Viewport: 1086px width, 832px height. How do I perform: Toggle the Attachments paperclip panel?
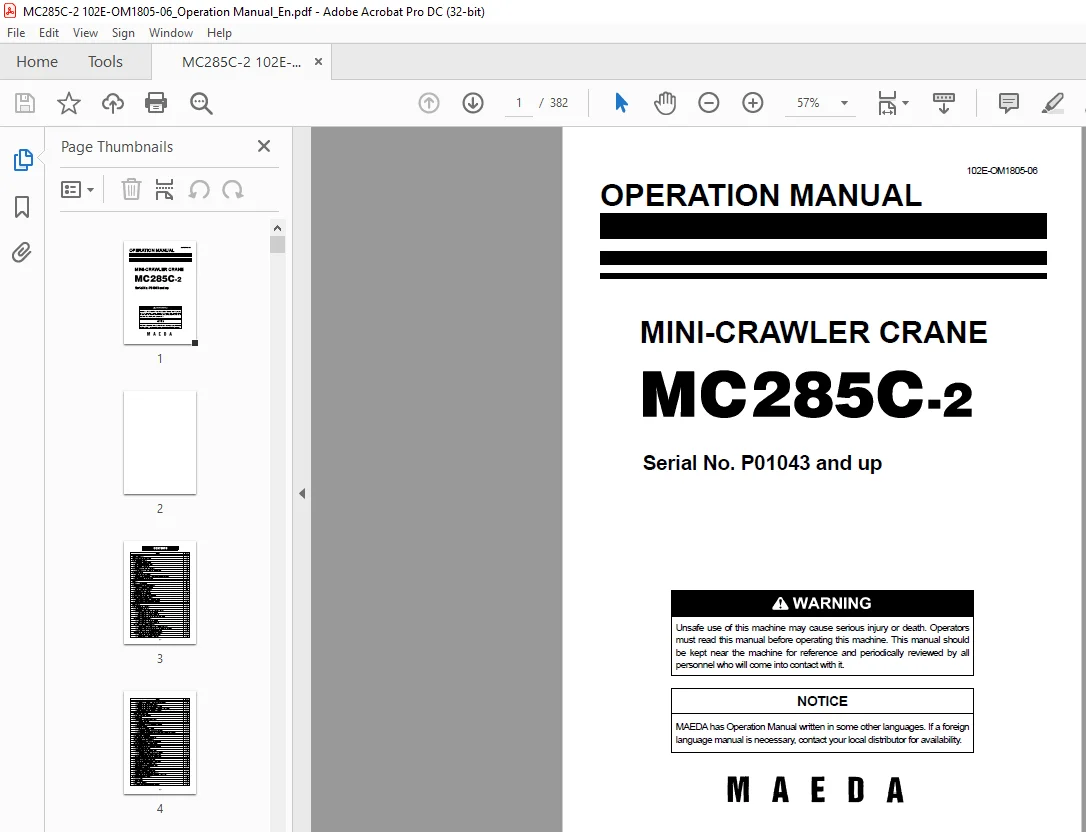click(21, 252)
